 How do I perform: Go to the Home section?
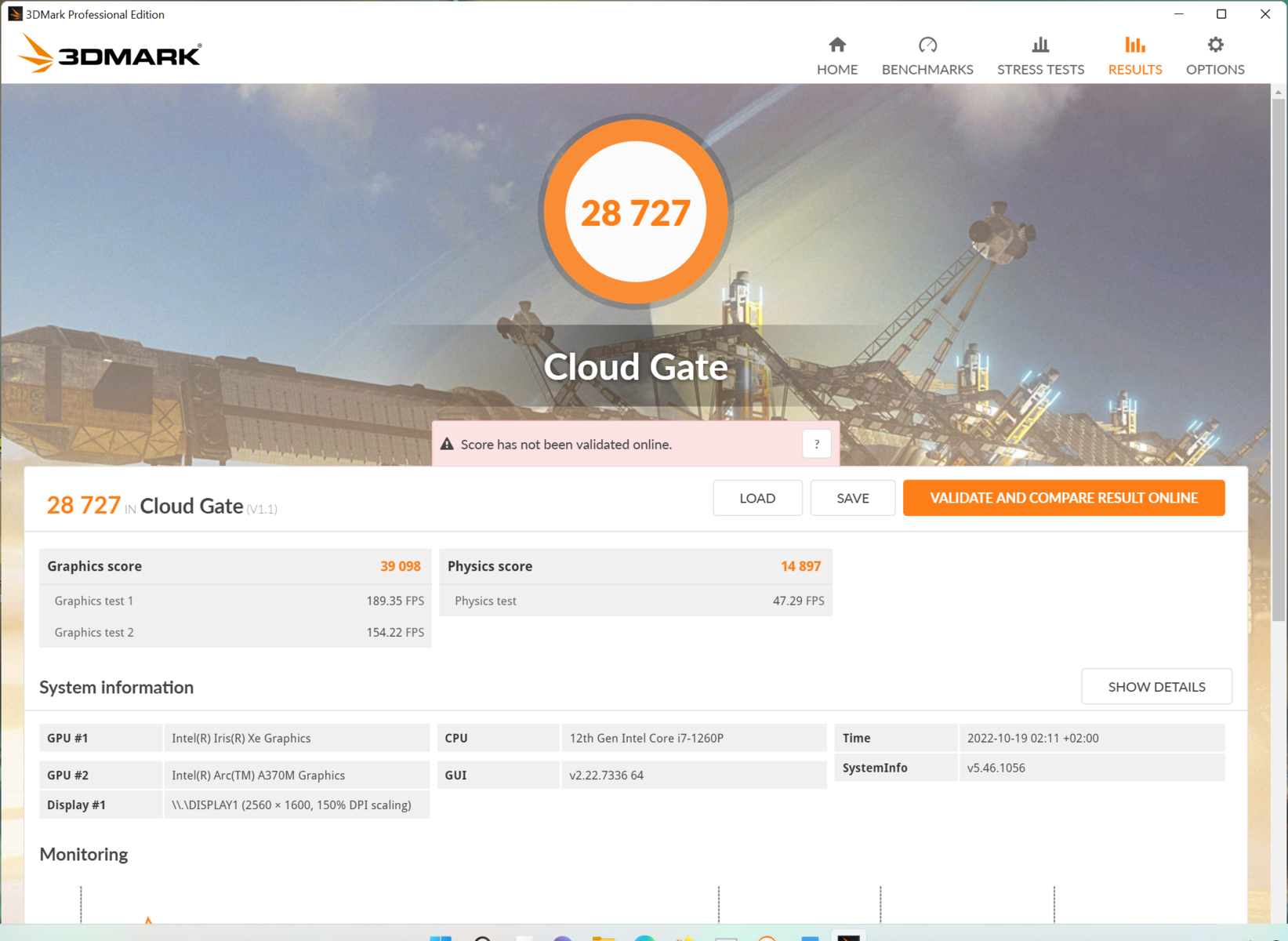(836, 56)
